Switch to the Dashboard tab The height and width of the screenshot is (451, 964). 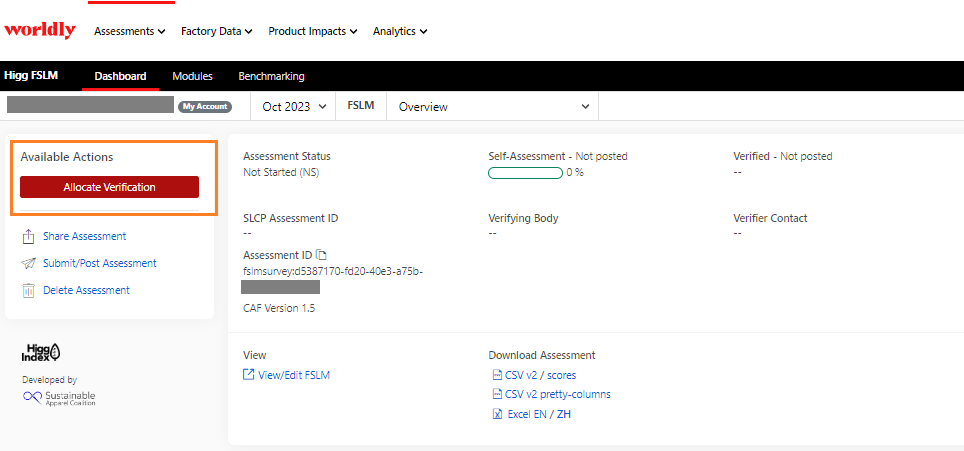(120, 77)
